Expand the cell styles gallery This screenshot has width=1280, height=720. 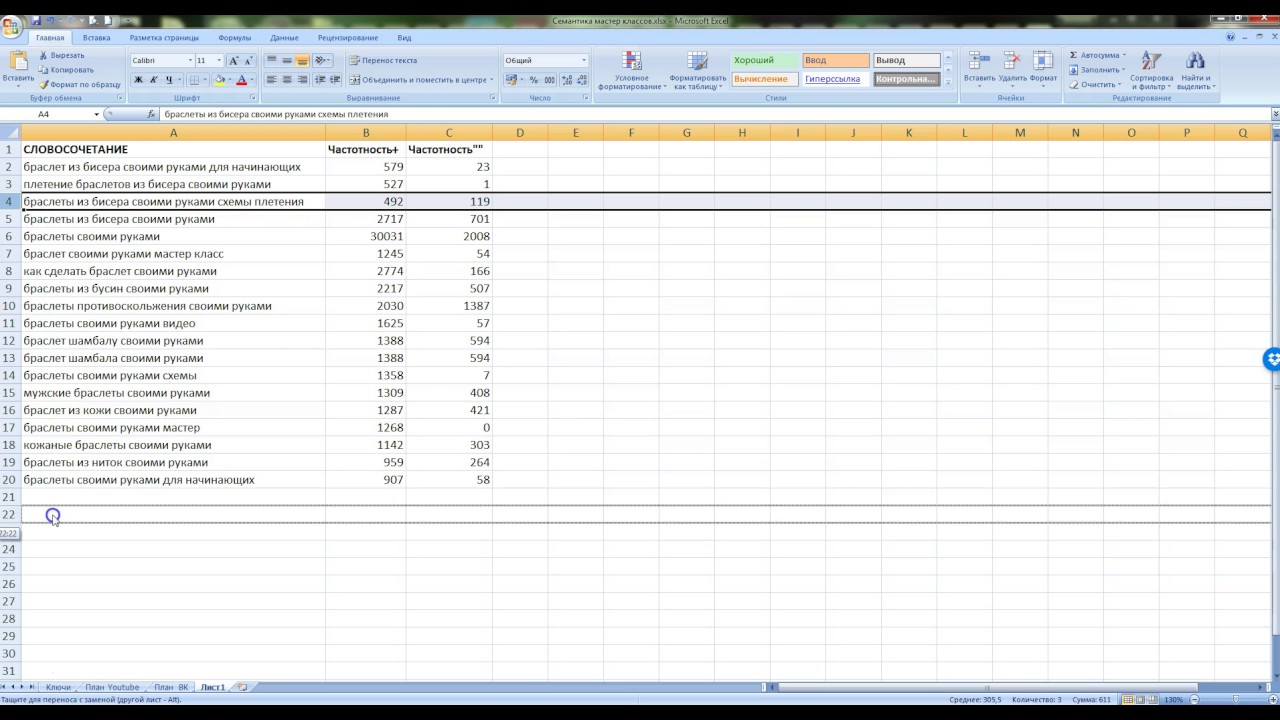point(948,83)
